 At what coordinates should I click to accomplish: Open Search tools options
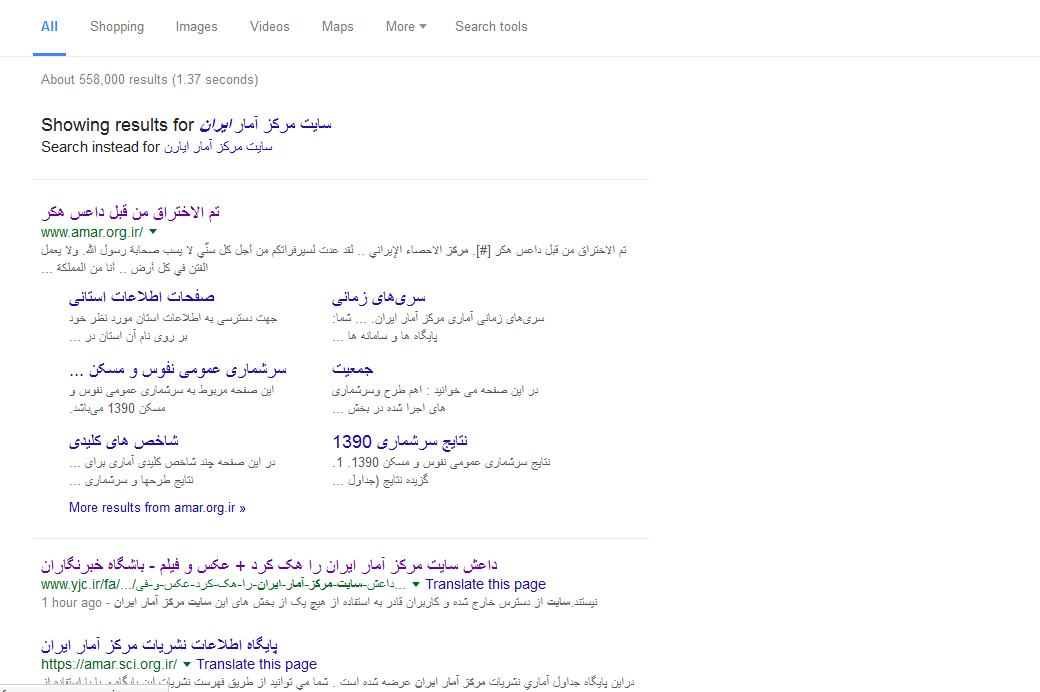click(491, 27)
